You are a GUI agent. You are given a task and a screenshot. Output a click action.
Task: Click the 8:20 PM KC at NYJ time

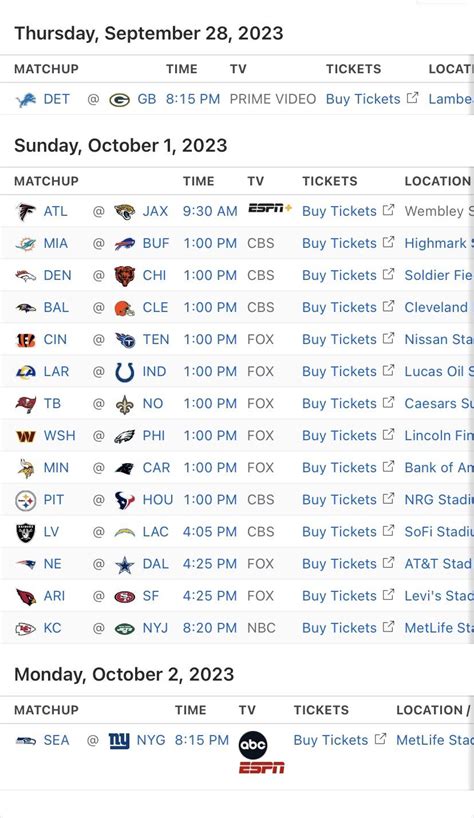pos(210,628)
